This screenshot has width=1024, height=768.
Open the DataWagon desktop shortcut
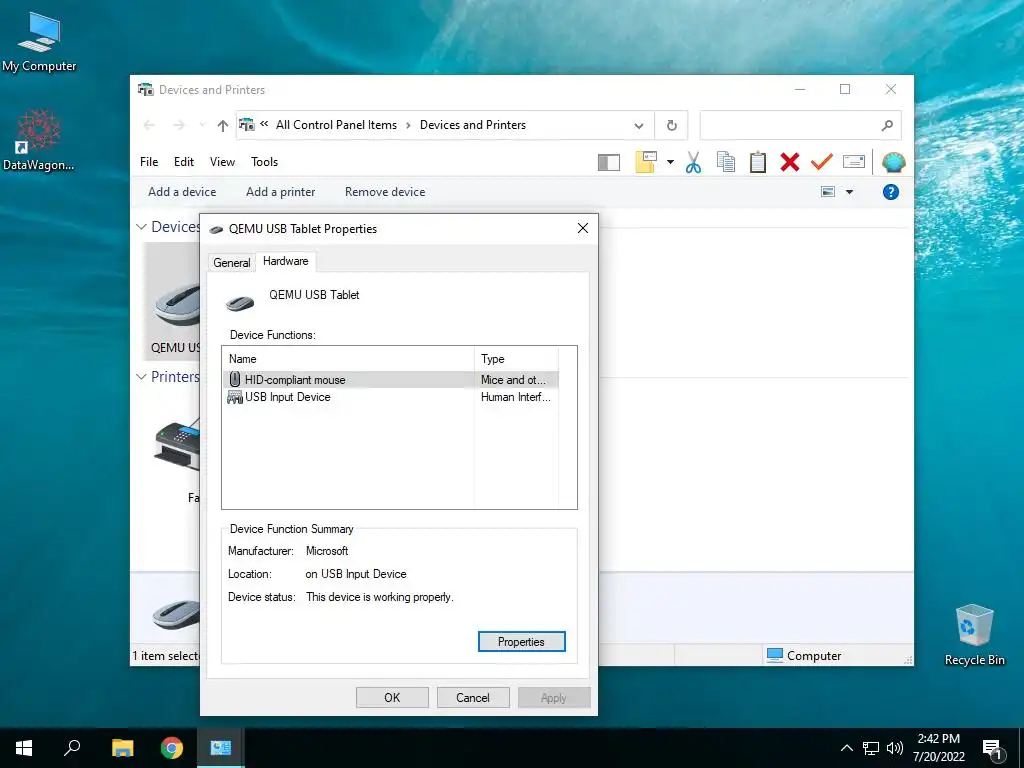(x=39, y=140)
